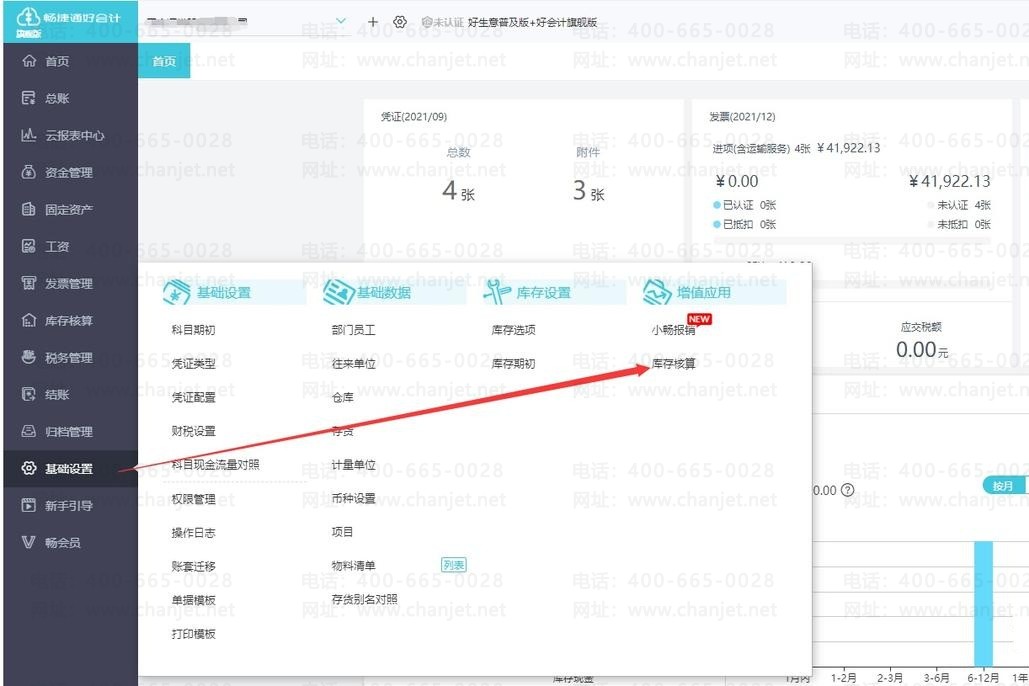The width and height of the screenshot is (1029, 686).
Task: Click the plus icon in top bar
Action: click(x=373, y=22)
